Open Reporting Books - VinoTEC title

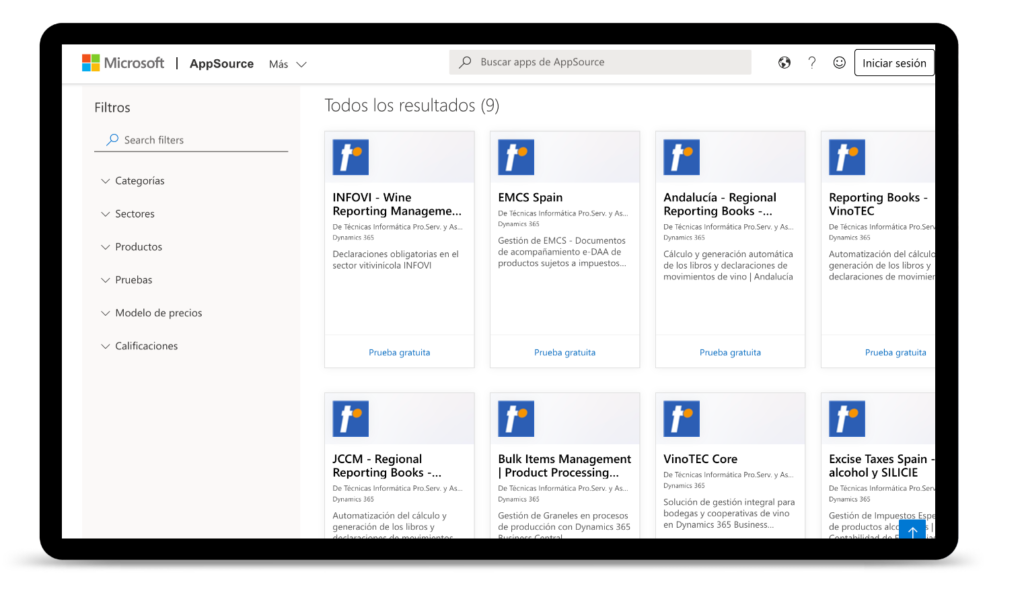click(x=878, y=204)
